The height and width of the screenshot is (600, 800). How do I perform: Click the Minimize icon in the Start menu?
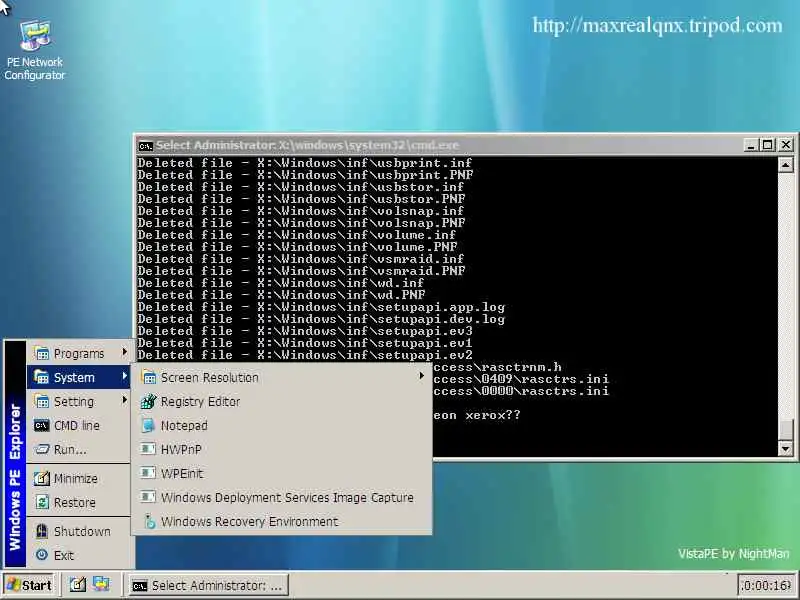pos(41,479)
